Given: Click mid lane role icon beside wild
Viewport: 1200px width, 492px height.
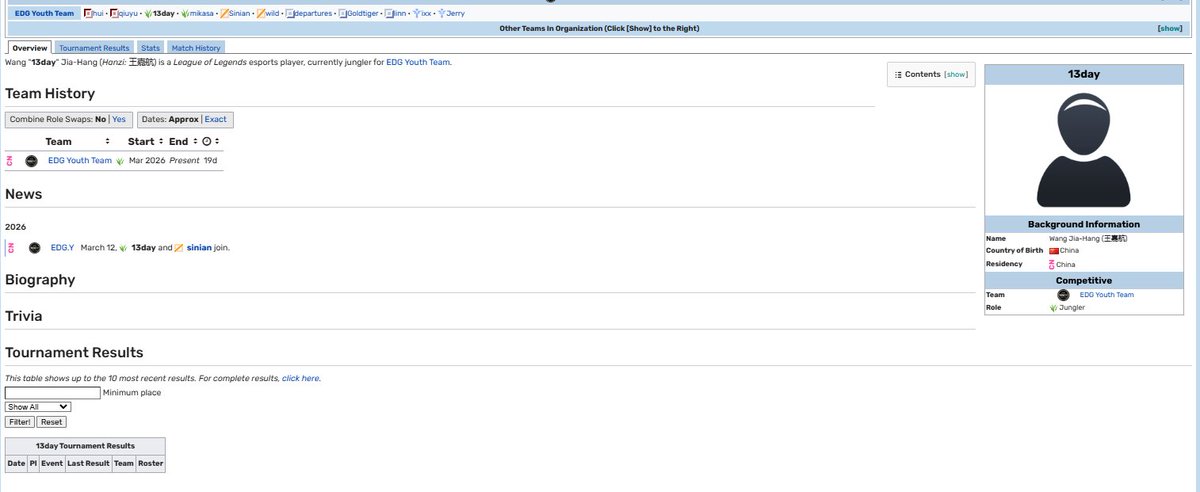Looking at the screenshot, I should 261,13.
